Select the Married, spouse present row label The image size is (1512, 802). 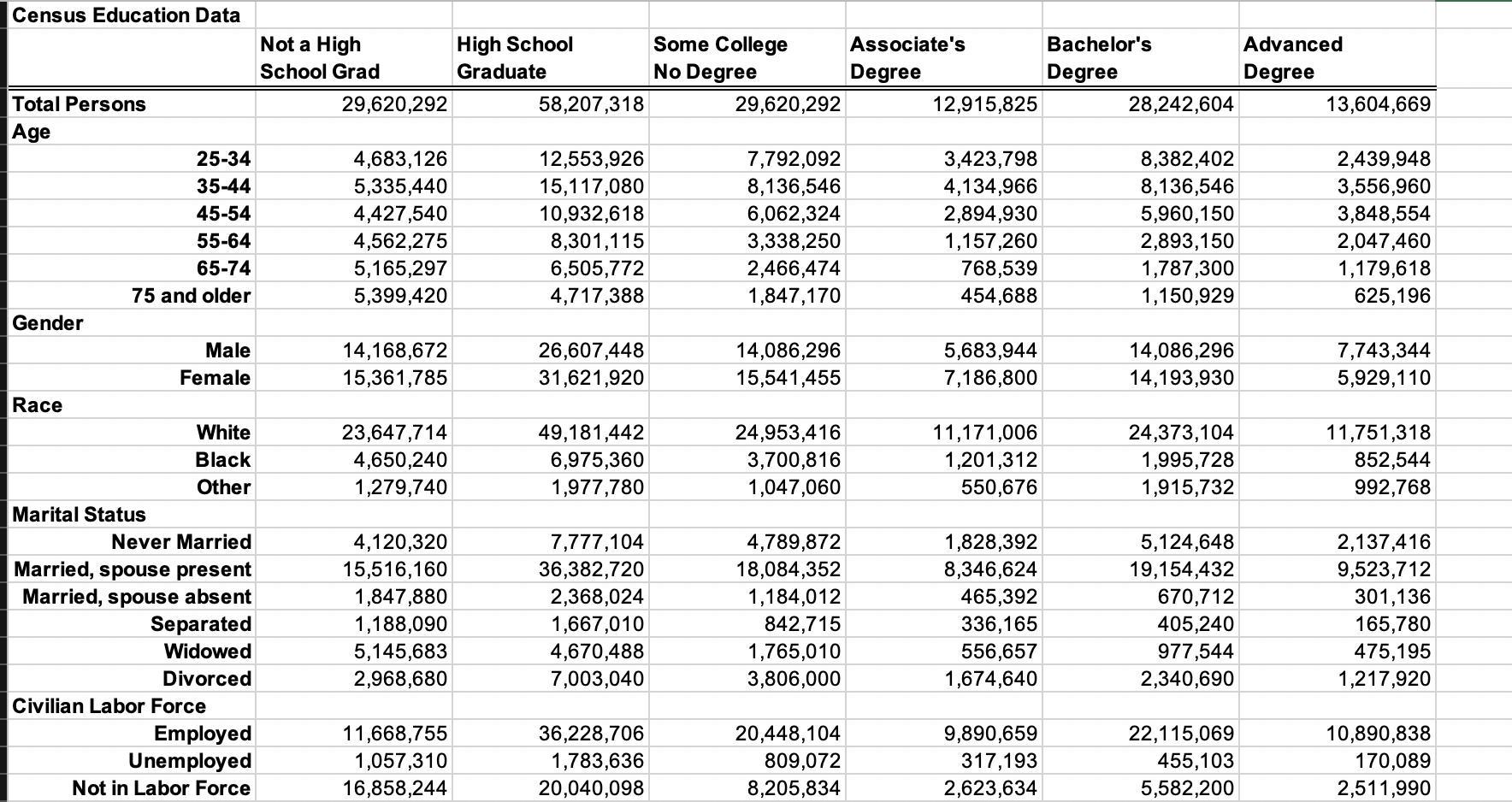133,569
